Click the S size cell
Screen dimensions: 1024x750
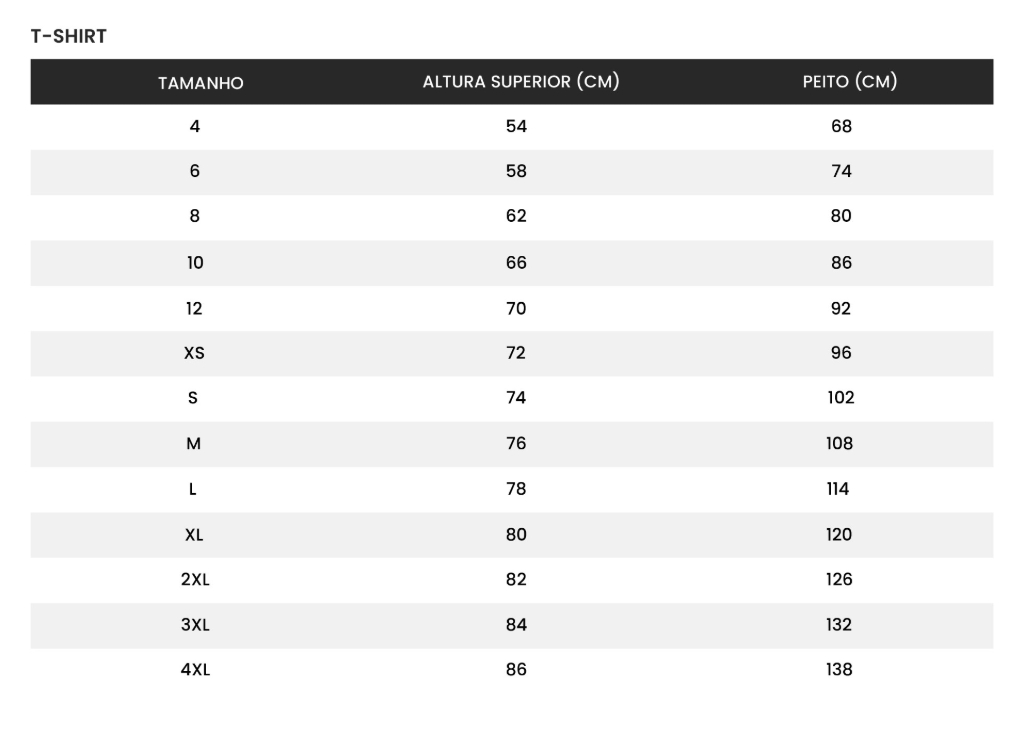(x=194, y=398)
